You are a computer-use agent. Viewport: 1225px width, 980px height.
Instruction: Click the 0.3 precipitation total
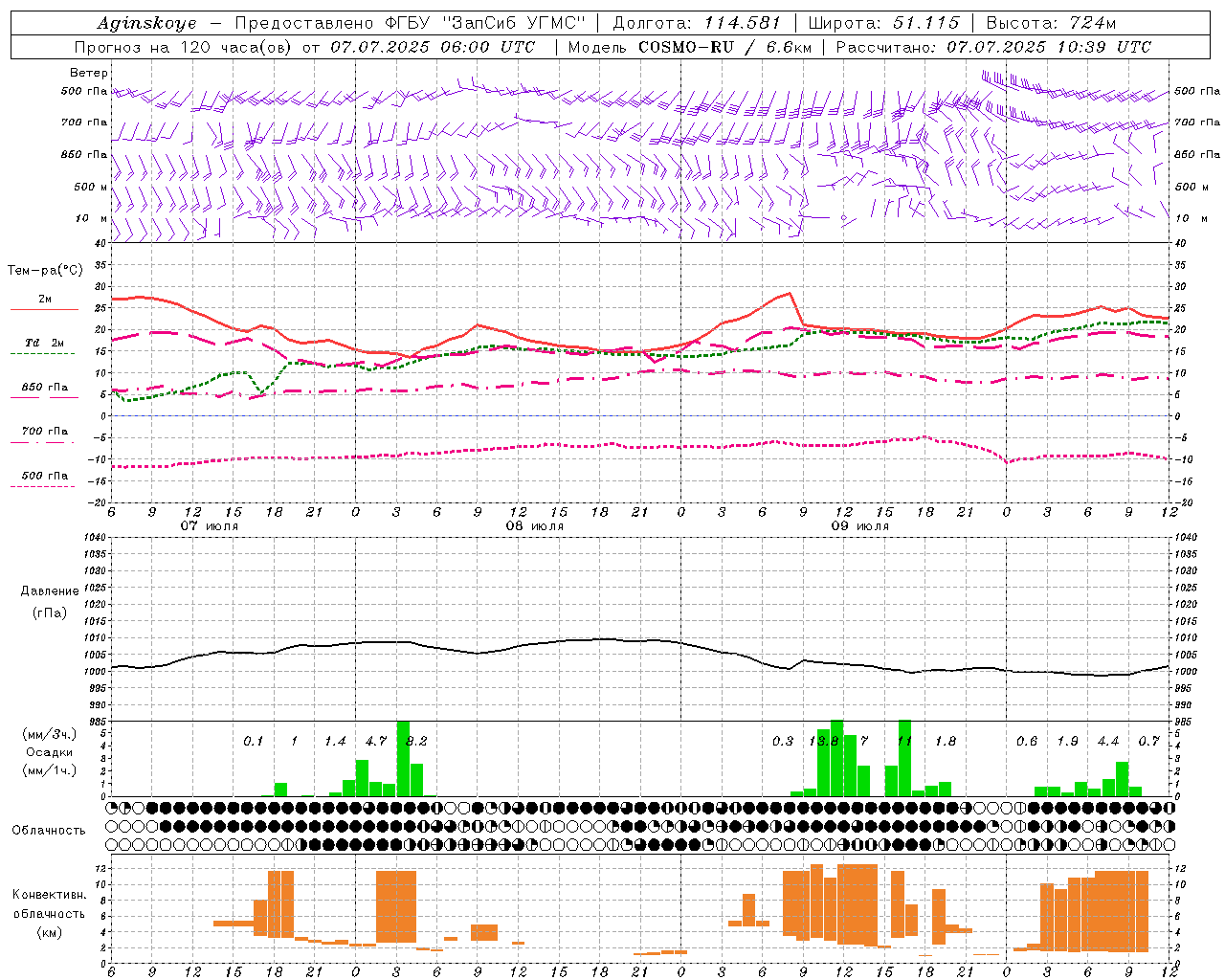[783, 742]
